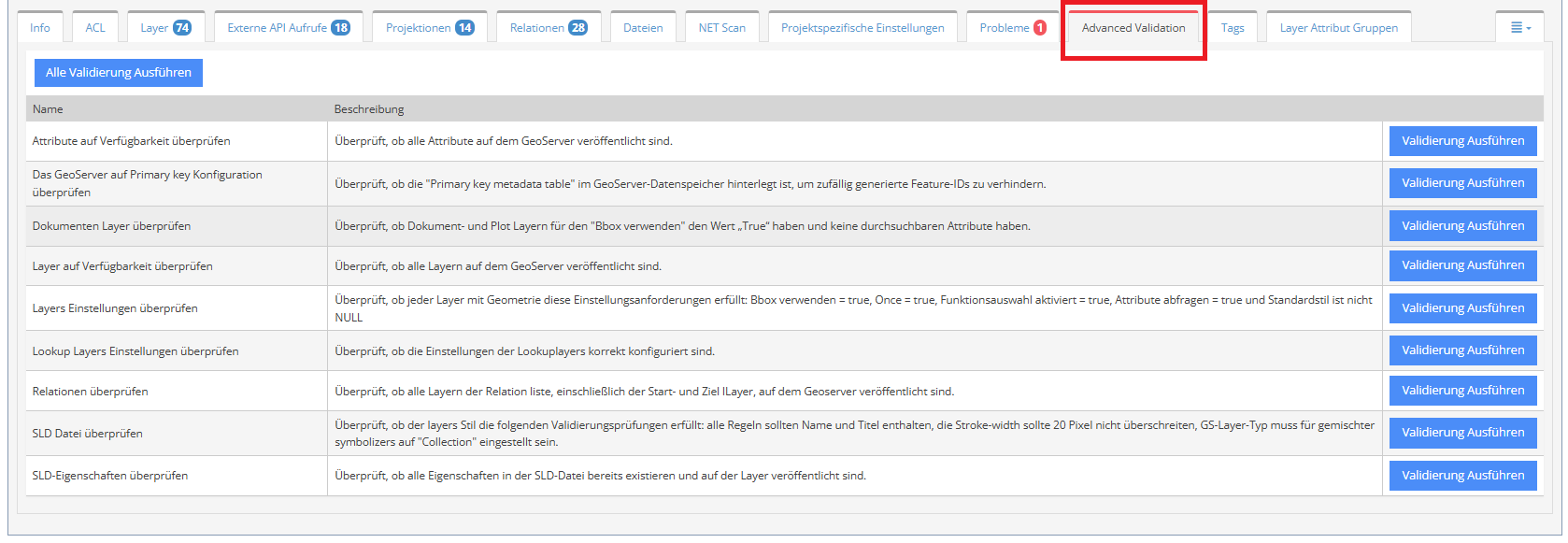1568x543 pixels.
Task: Open Externe API Aufrufe tab
Action: [x=288, y=28]
